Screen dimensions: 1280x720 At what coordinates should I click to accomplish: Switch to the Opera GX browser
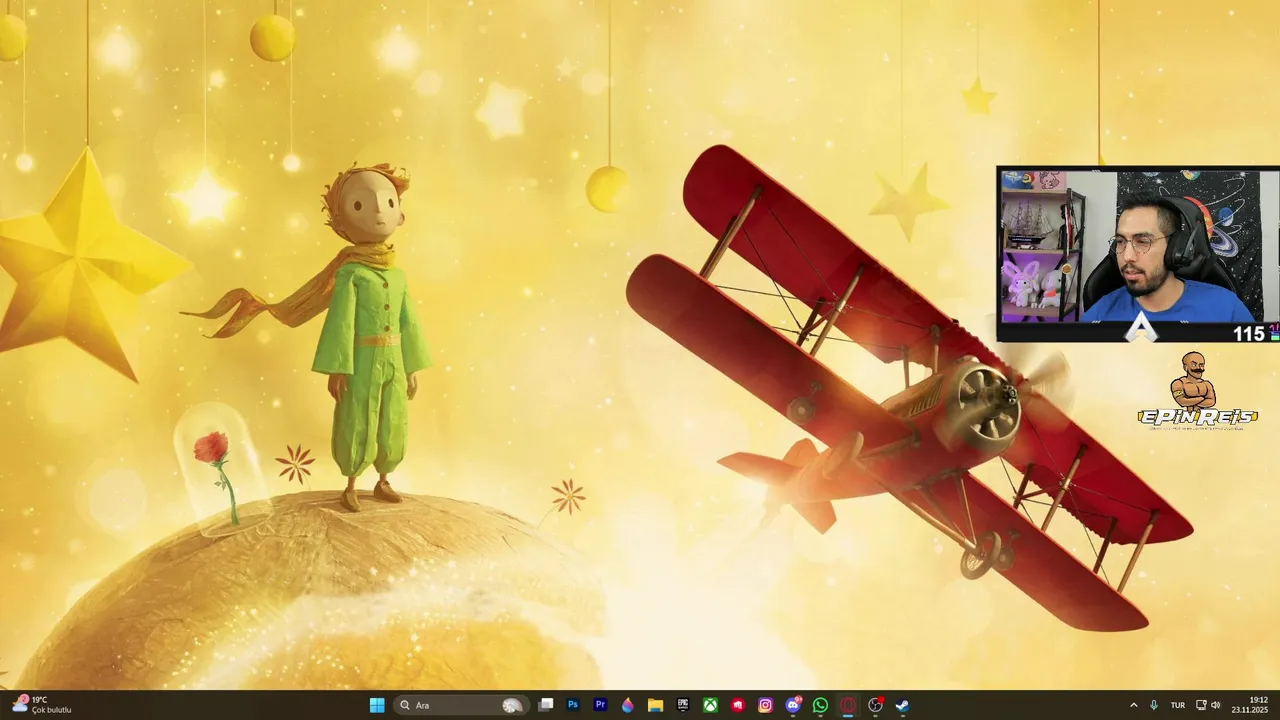[x=848, y=705]
